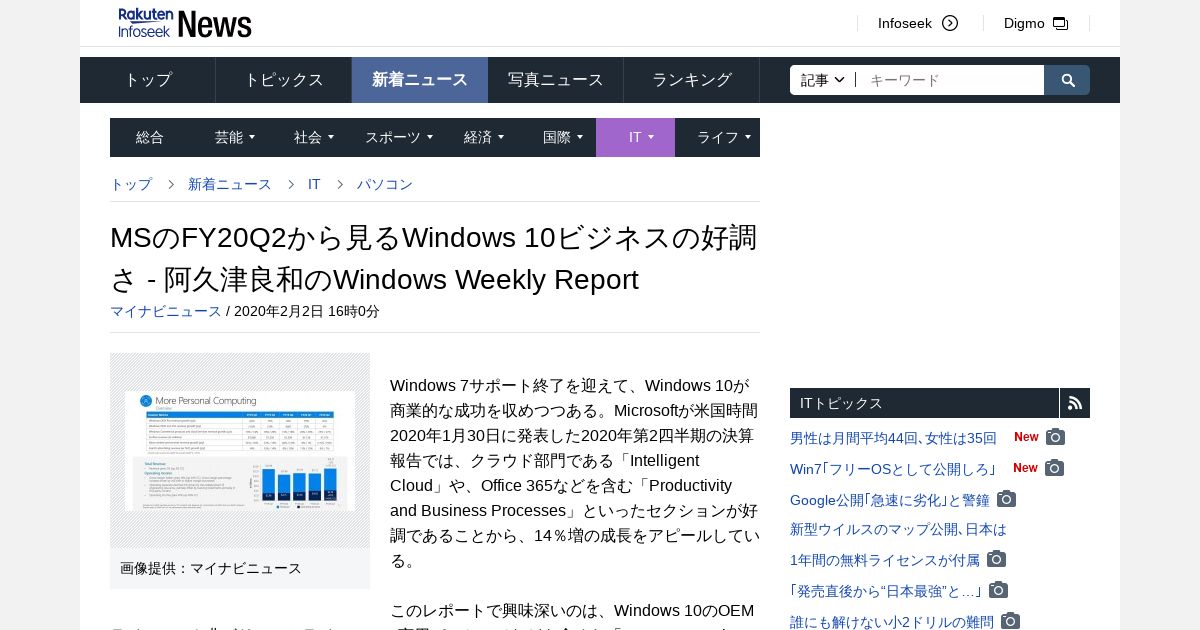Open the ランキング tab
This screenshot has height=630, width=1200.
[692, 80]
